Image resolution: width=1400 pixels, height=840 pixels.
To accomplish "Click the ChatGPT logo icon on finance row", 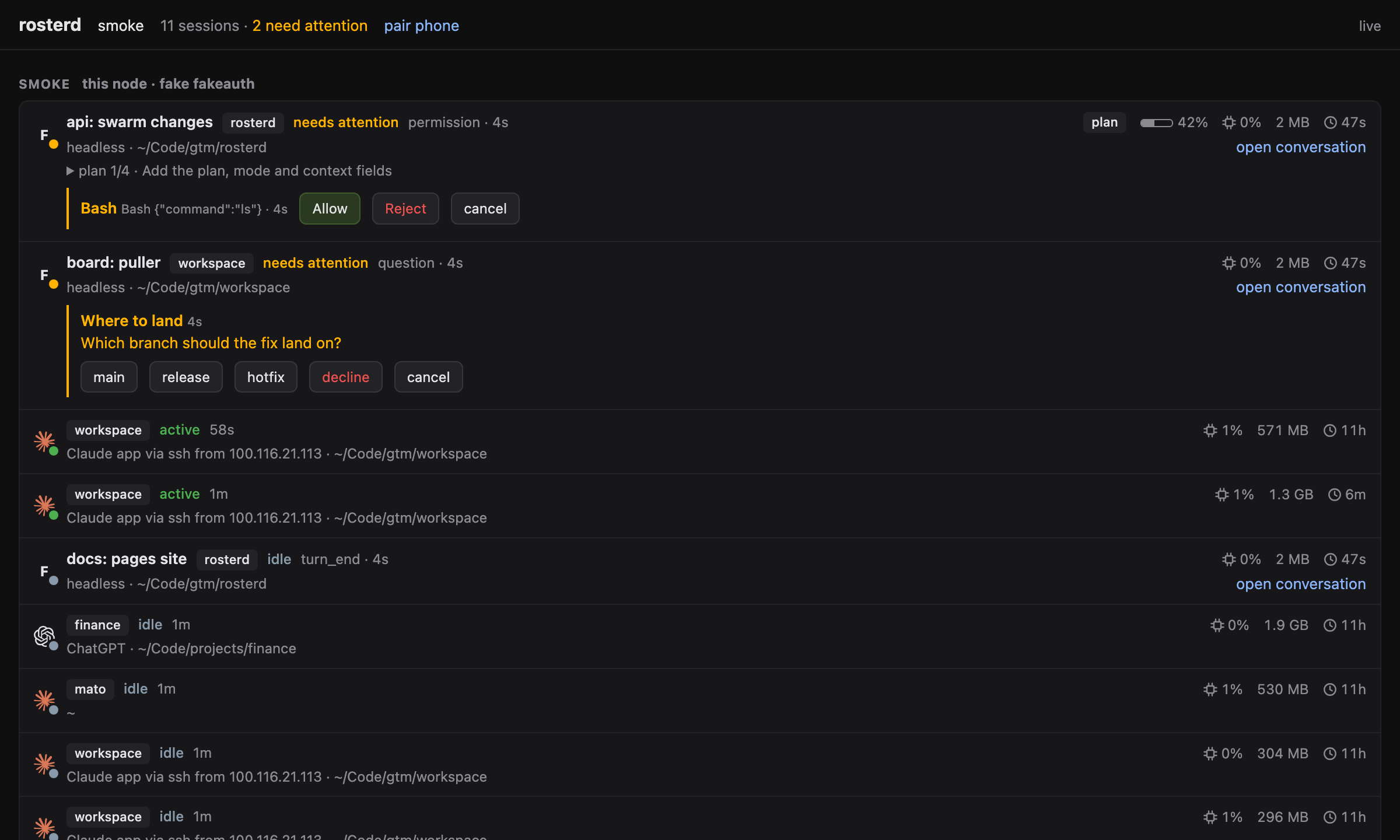I will [x=44, y=636].
